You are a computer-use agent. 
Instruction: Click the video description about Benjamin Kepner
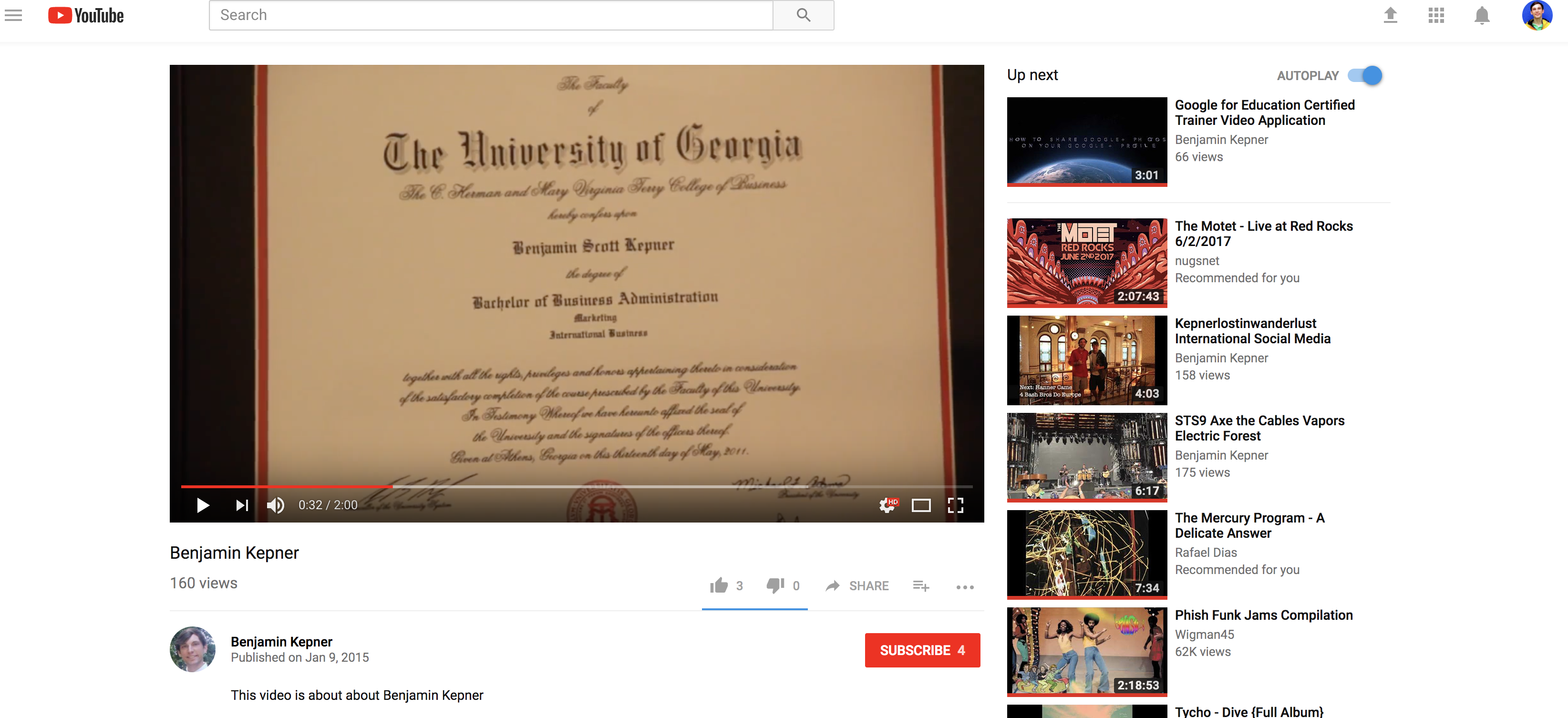pyautogui.click(x=357, y=695)
